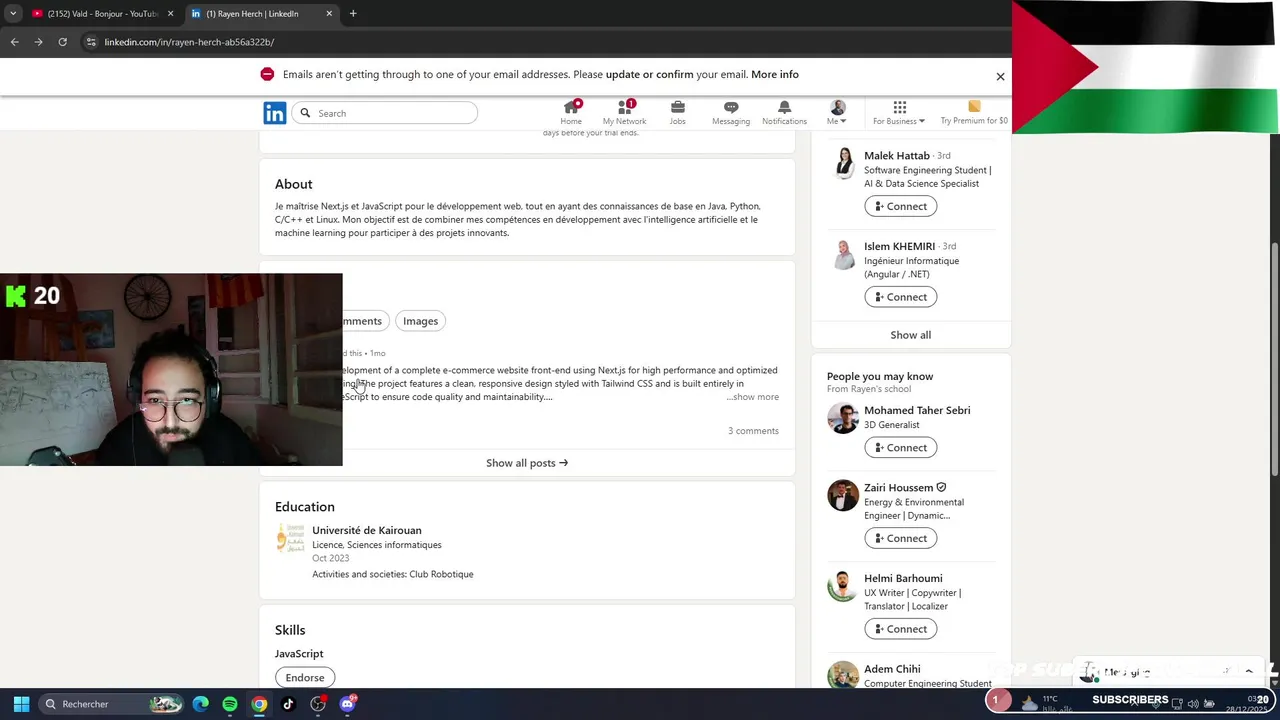Select the Images activity filter

(x=420, y=321)
